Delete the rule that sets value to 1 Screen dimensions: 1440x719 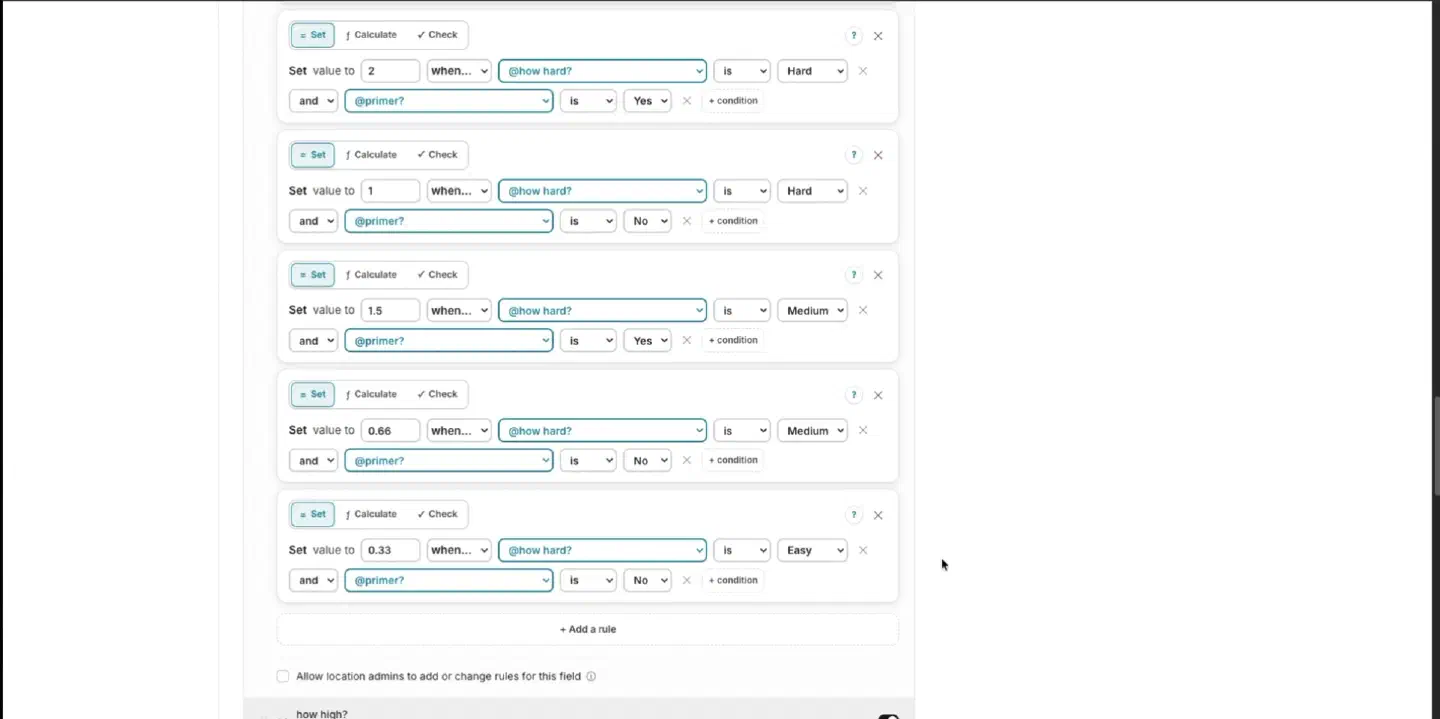coord(878,155)
